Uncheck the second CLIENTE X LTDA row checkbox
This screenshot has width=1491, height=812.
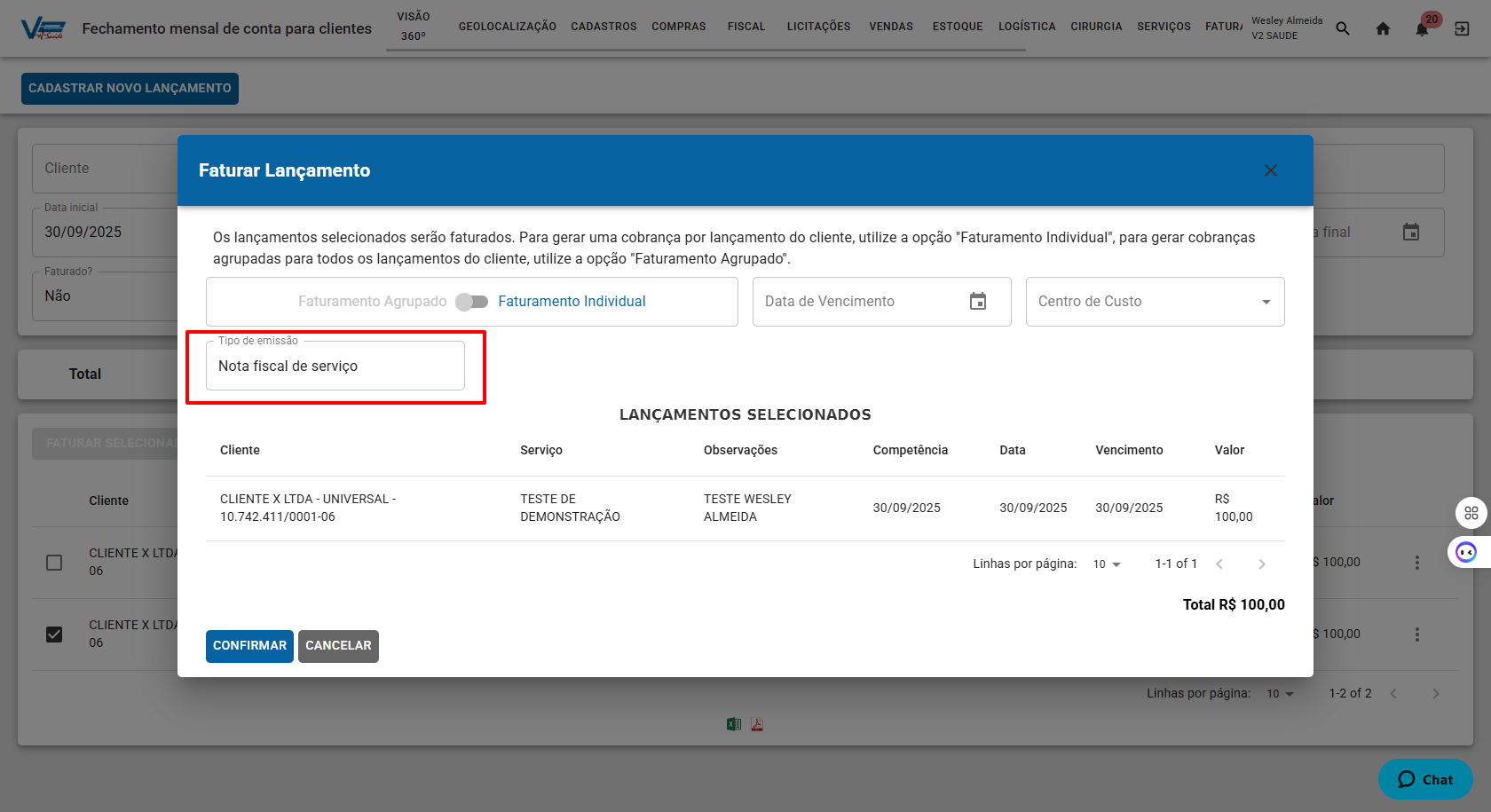tap(54, 635)
